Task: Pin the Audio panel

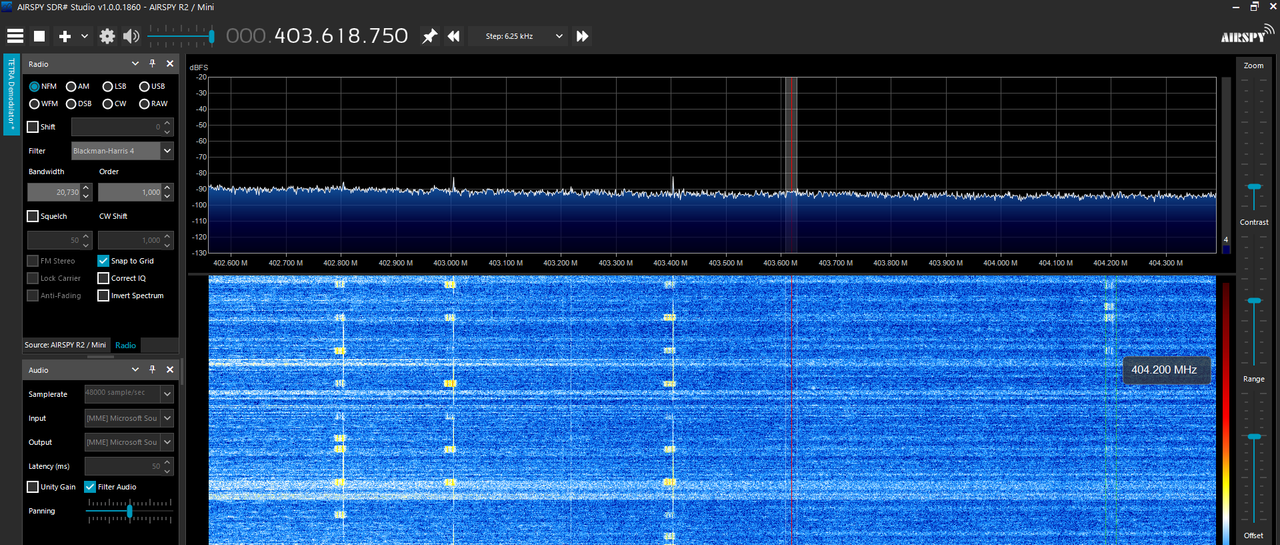Action: pyautogui.click(x=153, y=370)
